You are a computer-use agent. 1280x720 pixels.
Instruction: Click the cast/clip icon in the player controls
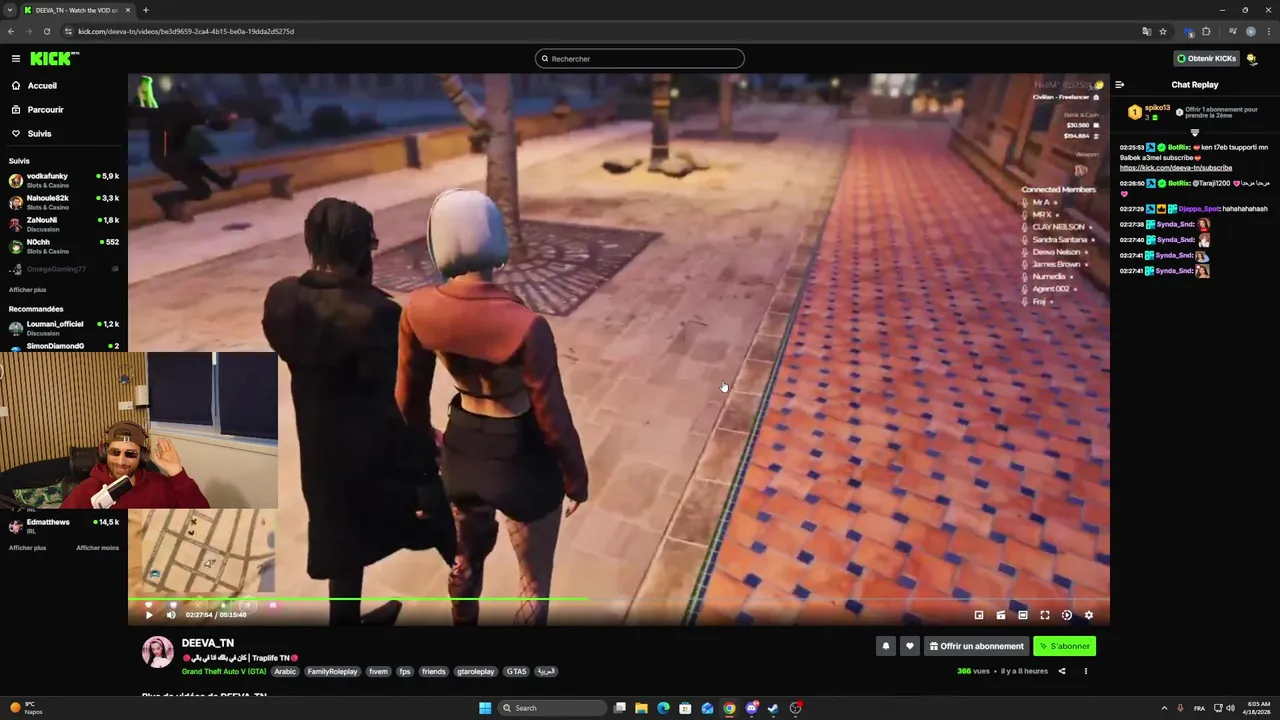[1001, 615]
